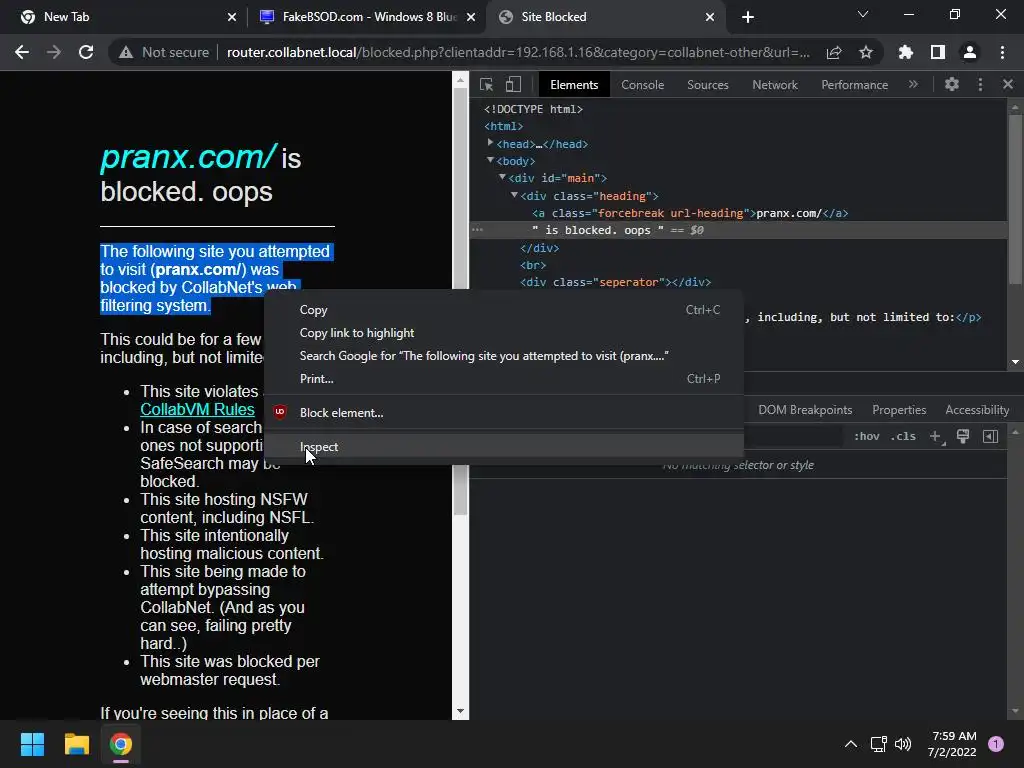The image size is (1024, 768).
Task: Open the Chrome profile avatar
Action: (970, 52)
